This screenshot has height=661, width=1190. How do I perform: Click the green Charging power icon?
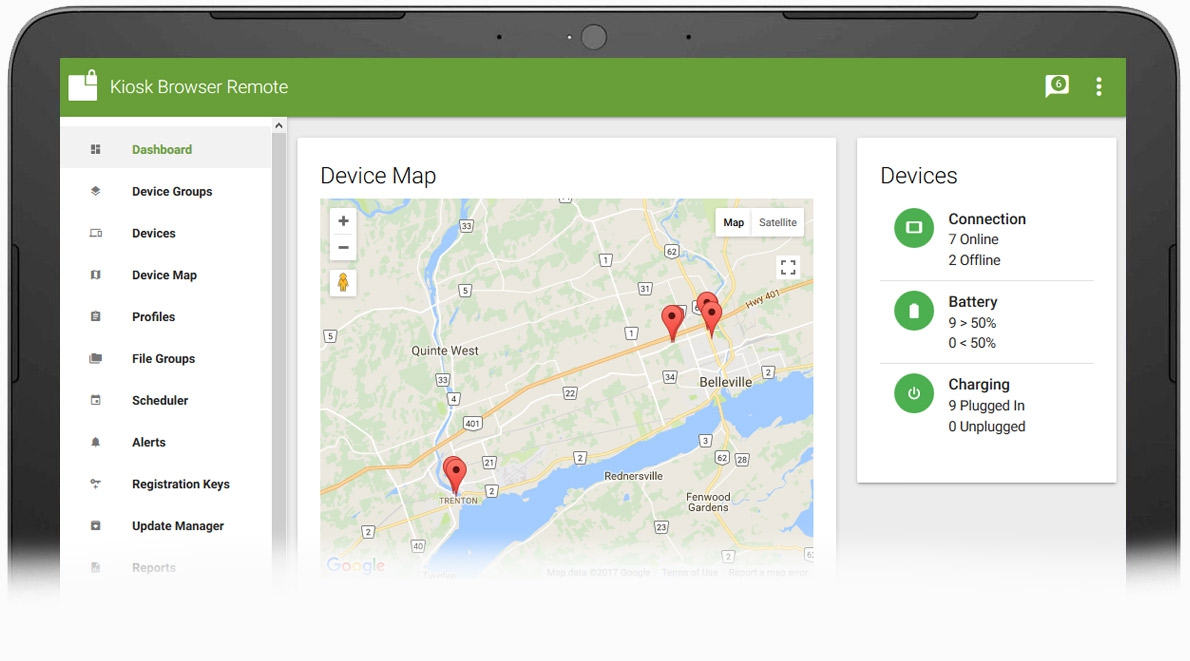pyautogui.click(x=914, y=393)
